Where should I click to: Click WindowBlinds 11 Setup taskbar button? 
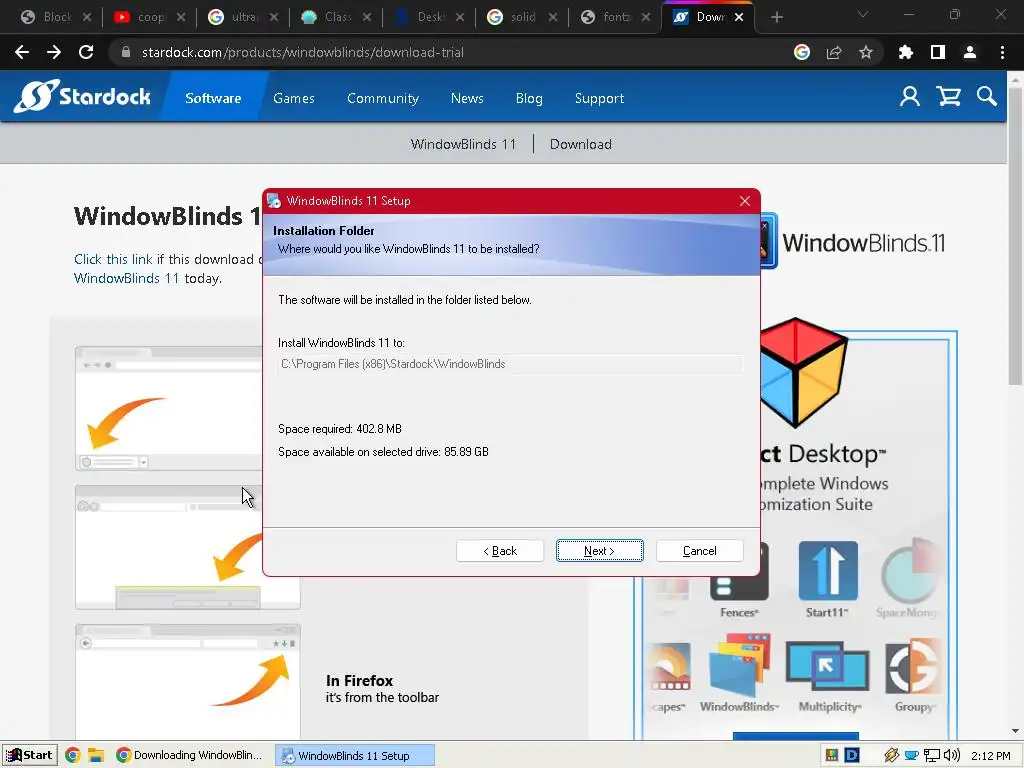355,756
